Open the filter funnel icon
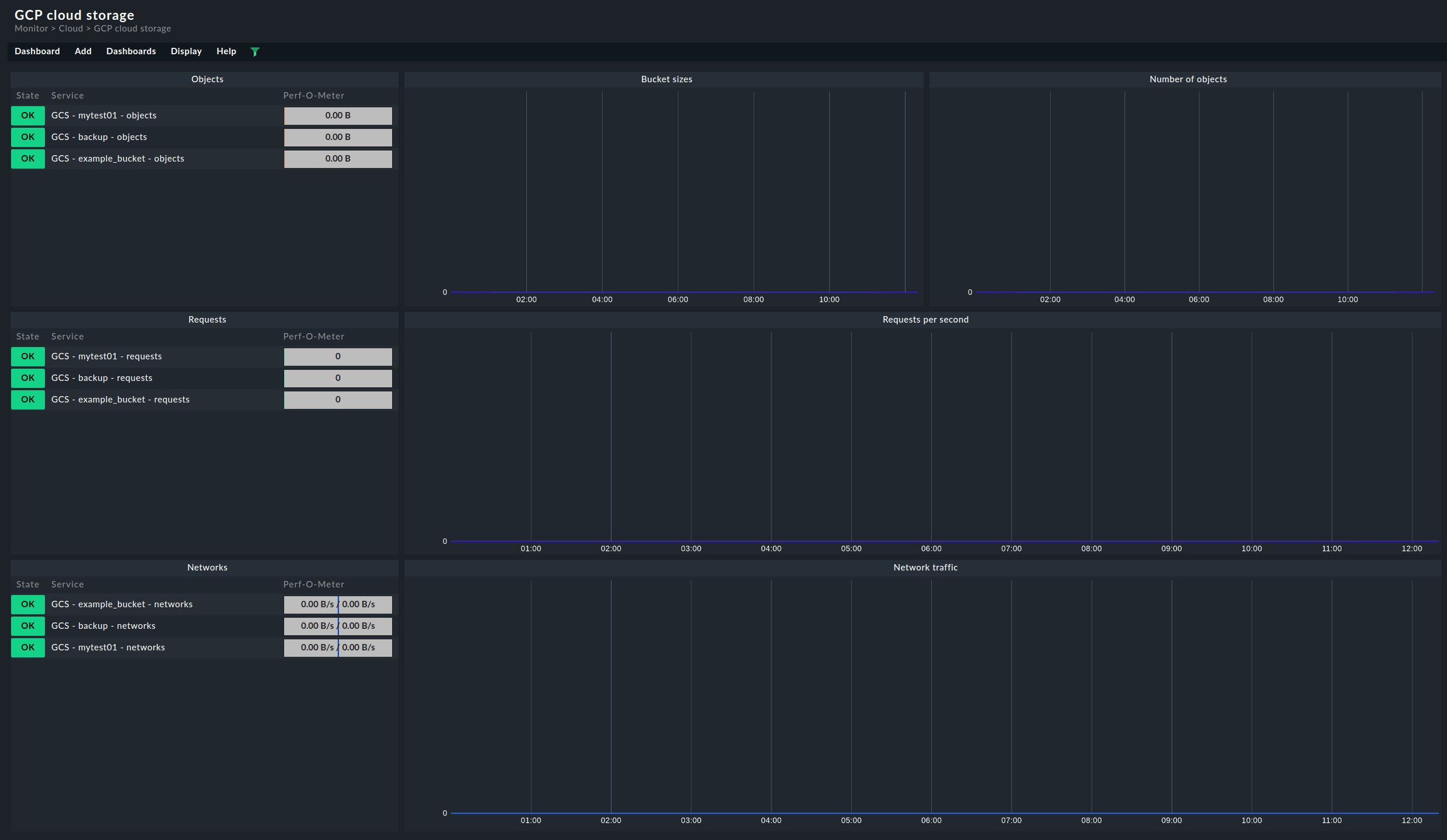This screenshot has width=1447, height=840. (x=255, y=51)
